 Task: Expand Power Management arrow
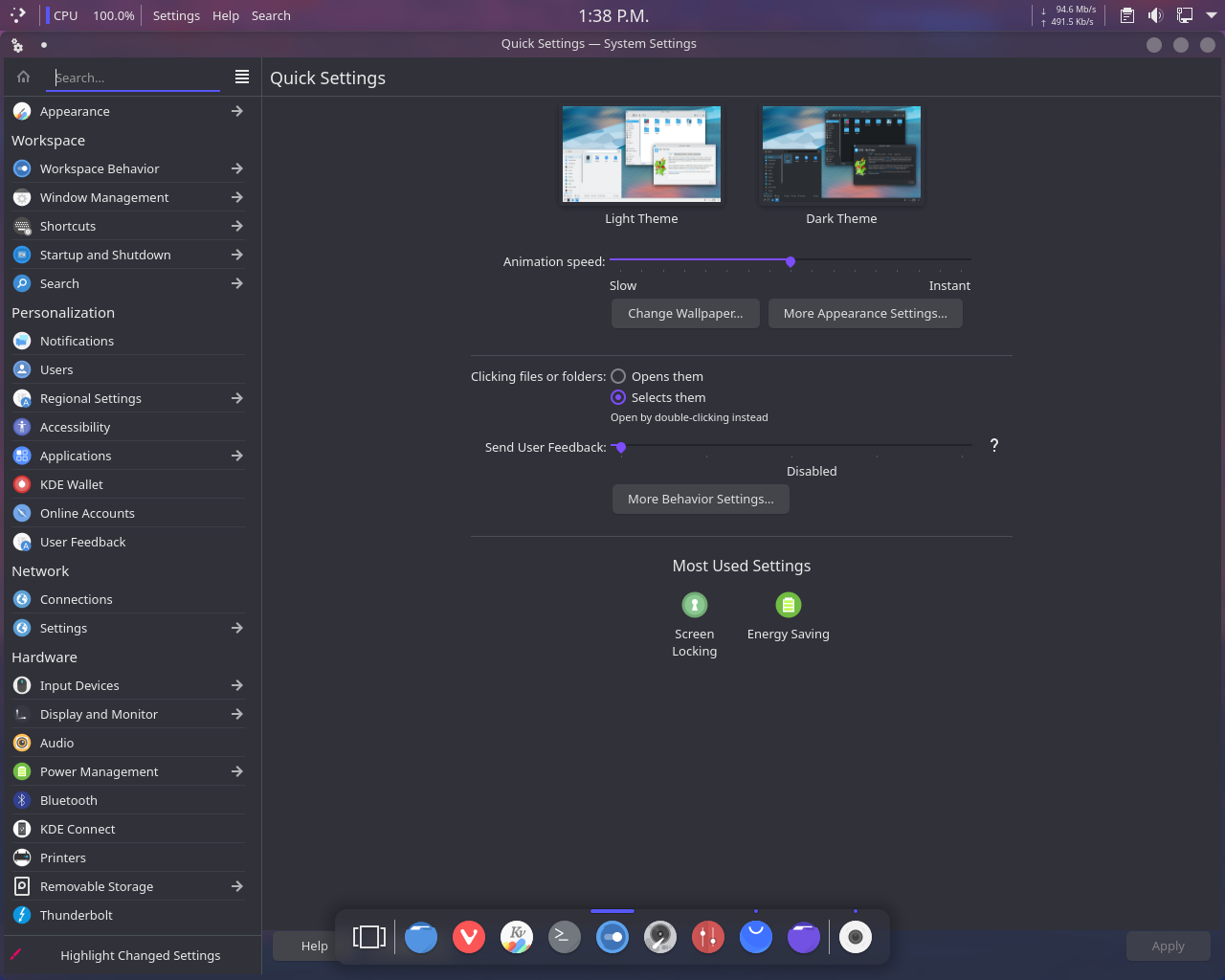tap(237, 771)
